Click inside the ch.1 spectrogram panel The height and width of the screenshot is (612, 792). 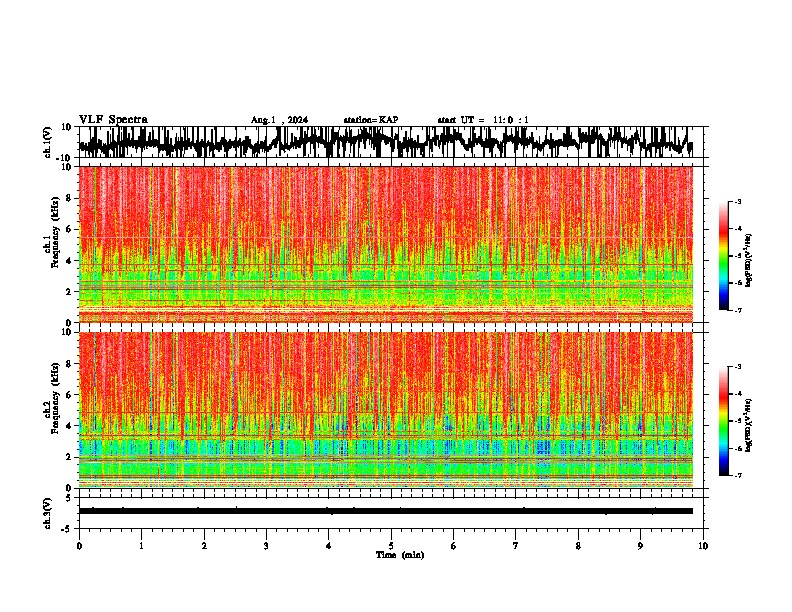tap(385, 244)
